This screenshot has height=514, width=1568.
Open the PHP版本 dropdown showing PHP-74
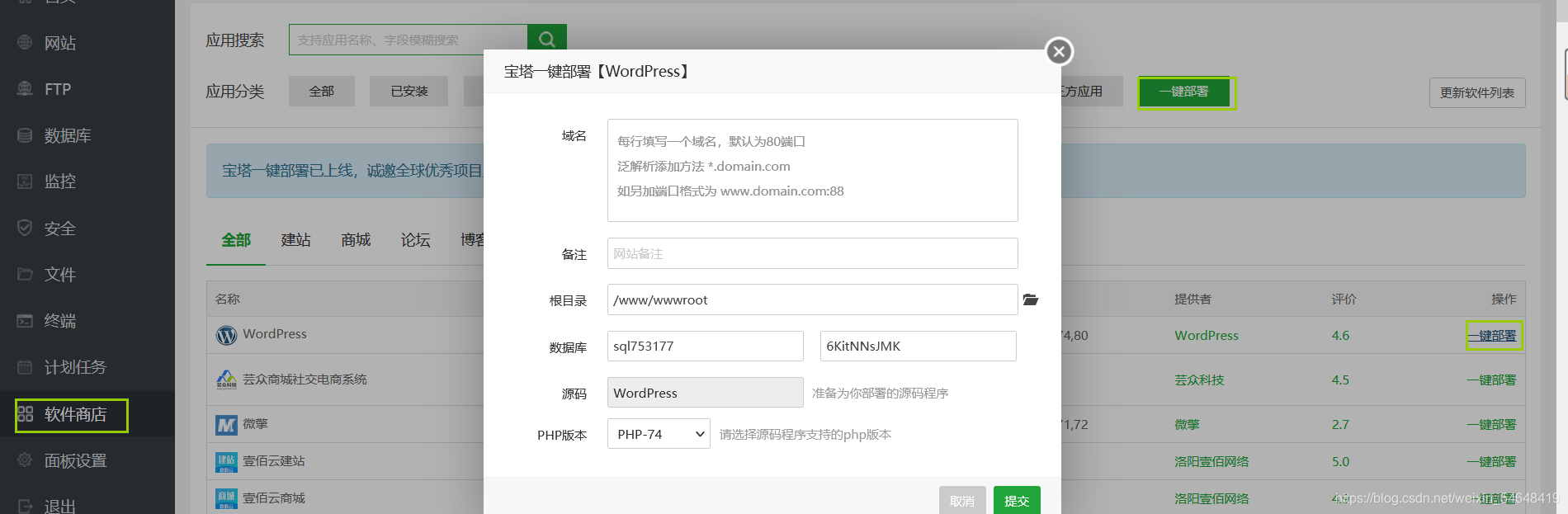point(659,434)
